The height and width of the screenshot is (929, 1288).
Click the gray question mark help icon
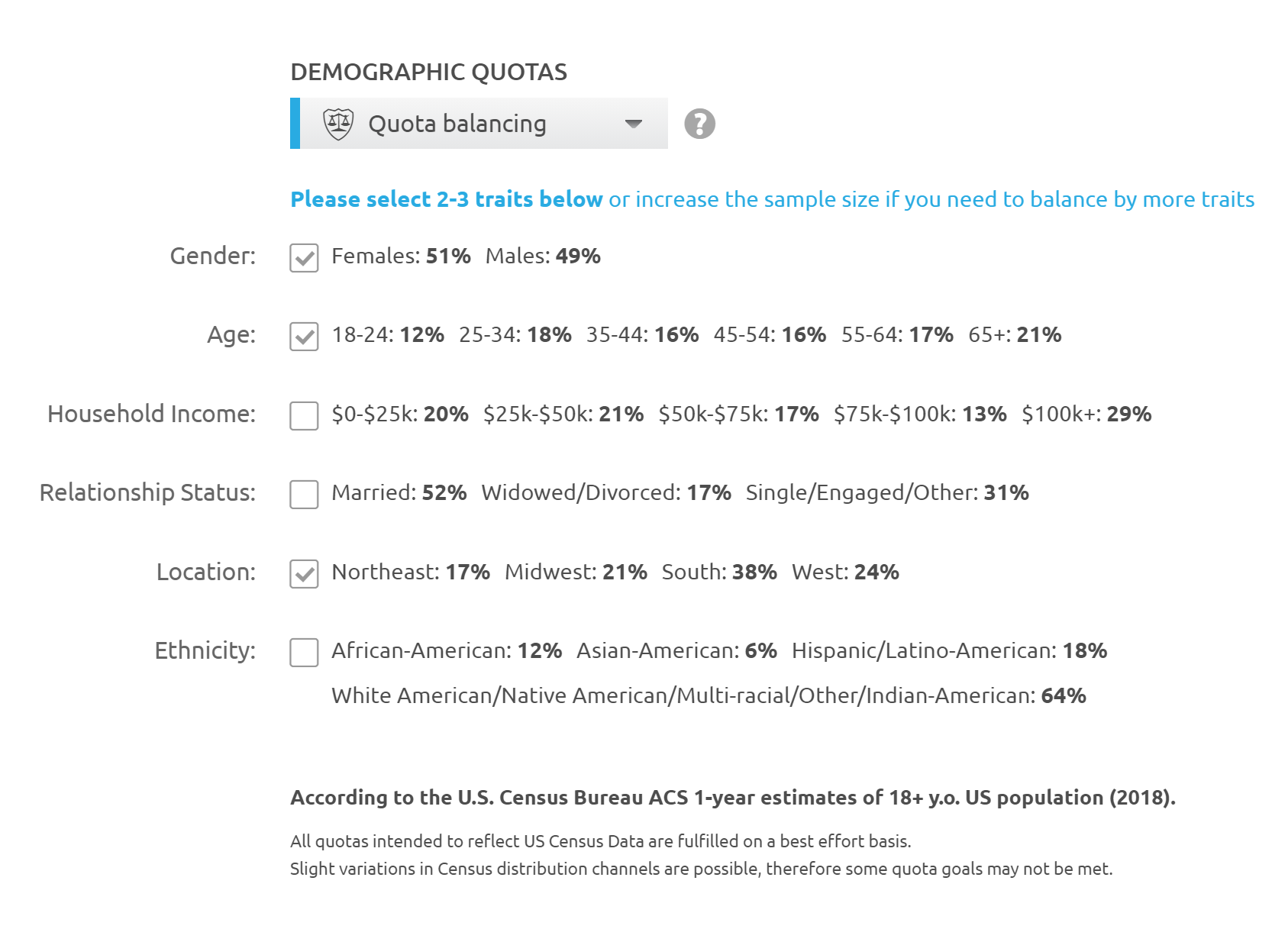tap(699, 124)
